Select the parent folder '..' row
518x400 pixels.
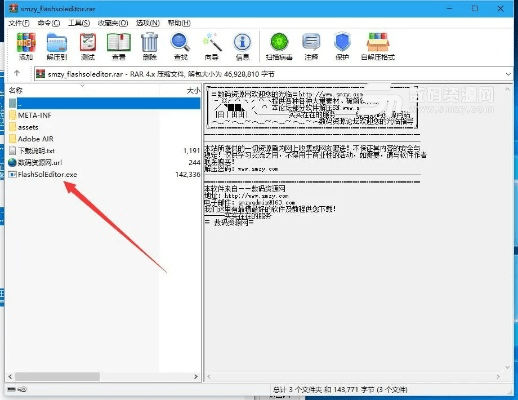[104, 103]
